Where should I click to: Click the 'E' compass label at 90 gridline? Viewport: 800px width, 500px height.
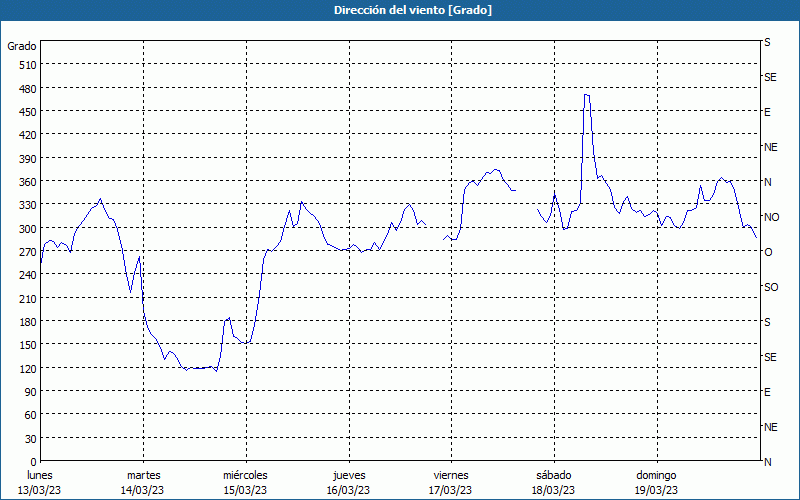[767, 392]
